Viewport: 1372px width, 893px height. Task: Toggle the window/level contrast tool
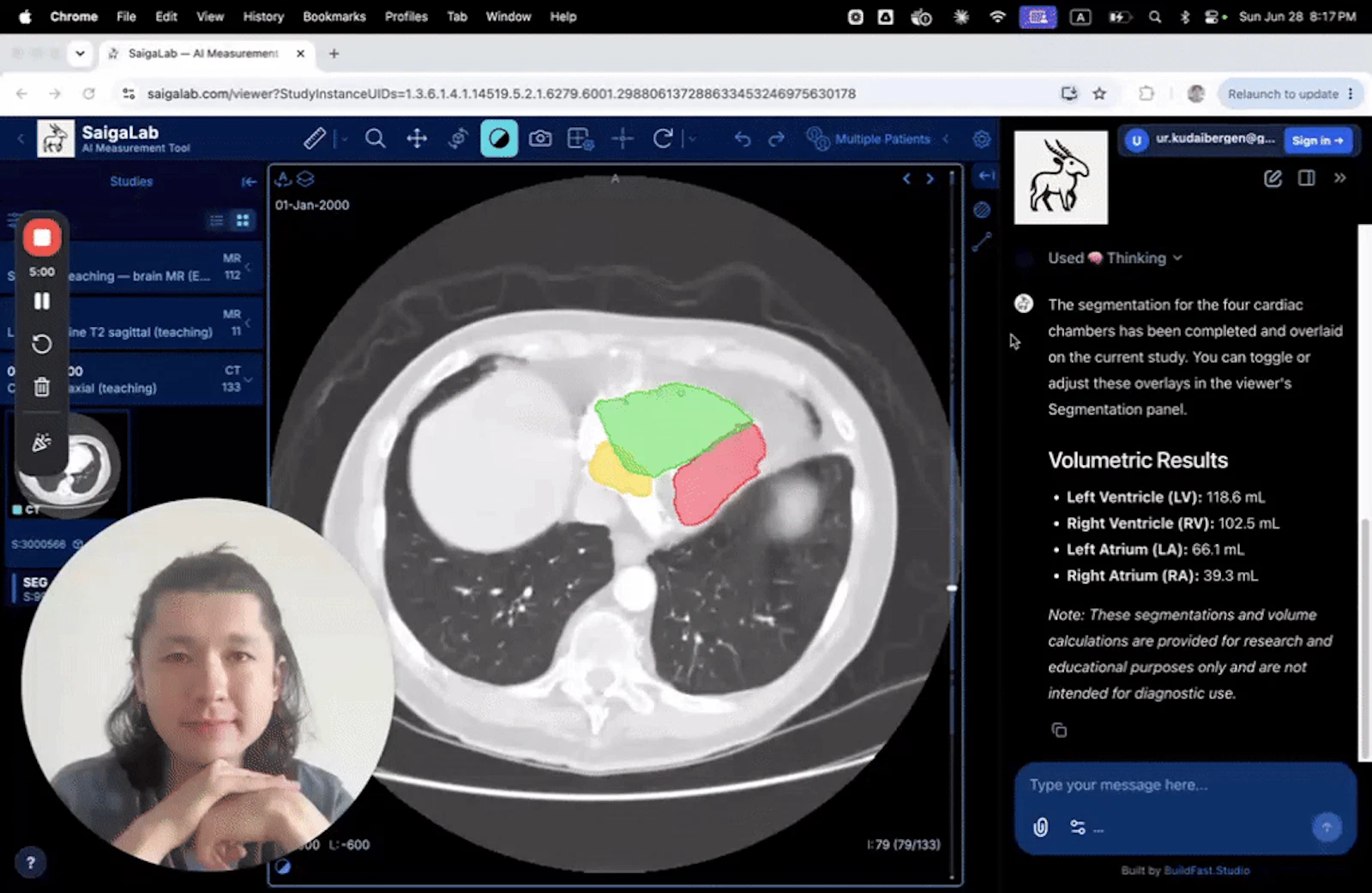click(x=499, y=138)
